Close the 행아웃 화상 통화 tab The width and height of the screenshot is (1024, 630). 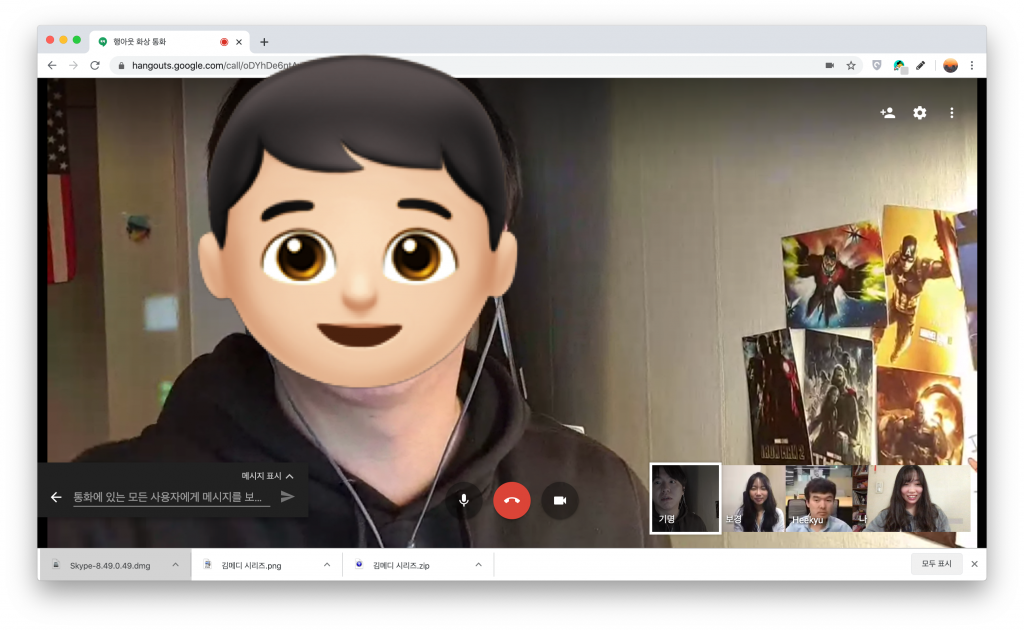(239, 42)
